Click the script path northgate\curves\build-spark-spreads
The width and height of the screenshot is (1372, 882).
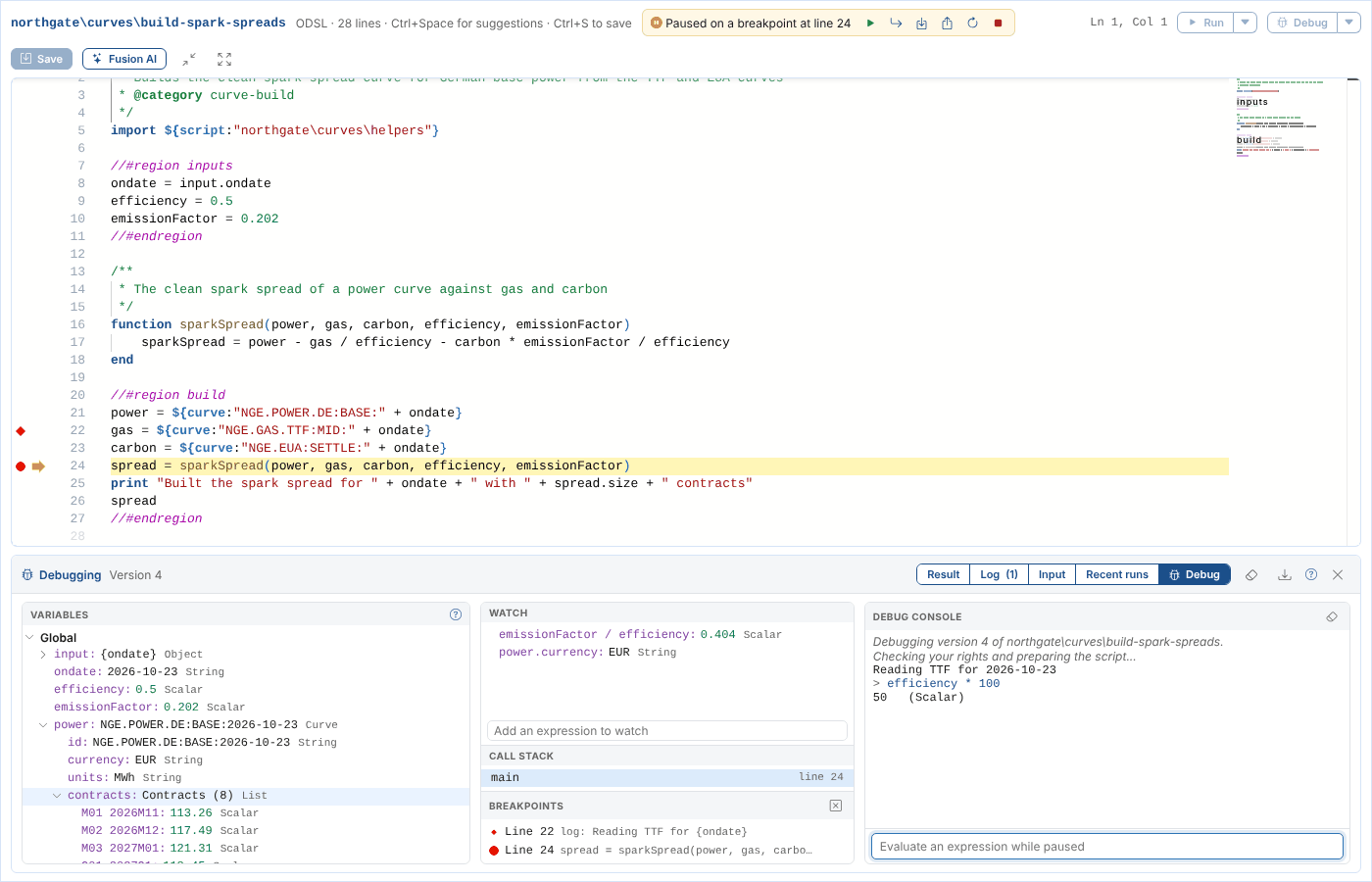pyautogui.click(x=148, y=23)
